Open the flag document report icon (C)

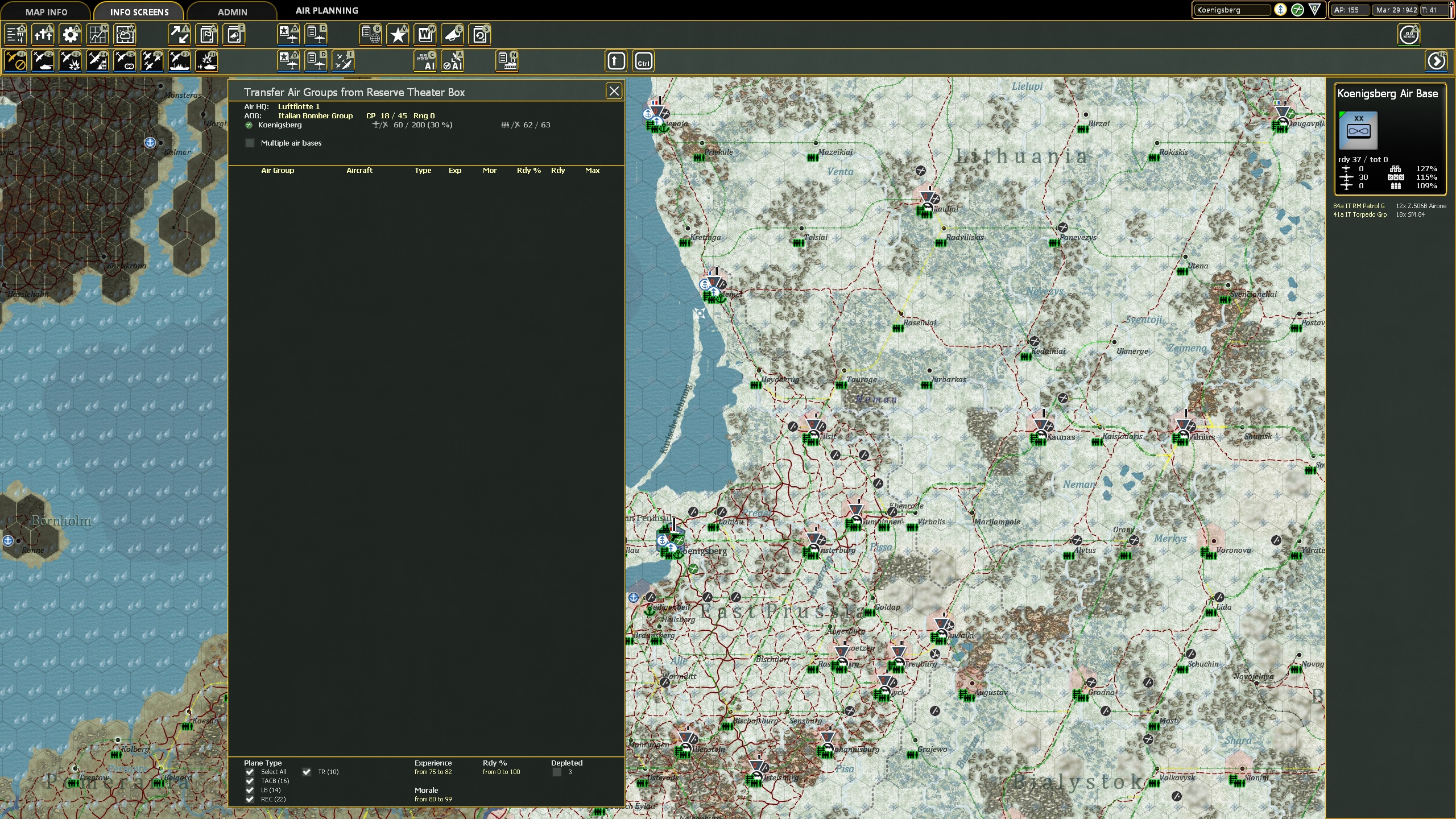pyautogui.click(x=207, y=35)
